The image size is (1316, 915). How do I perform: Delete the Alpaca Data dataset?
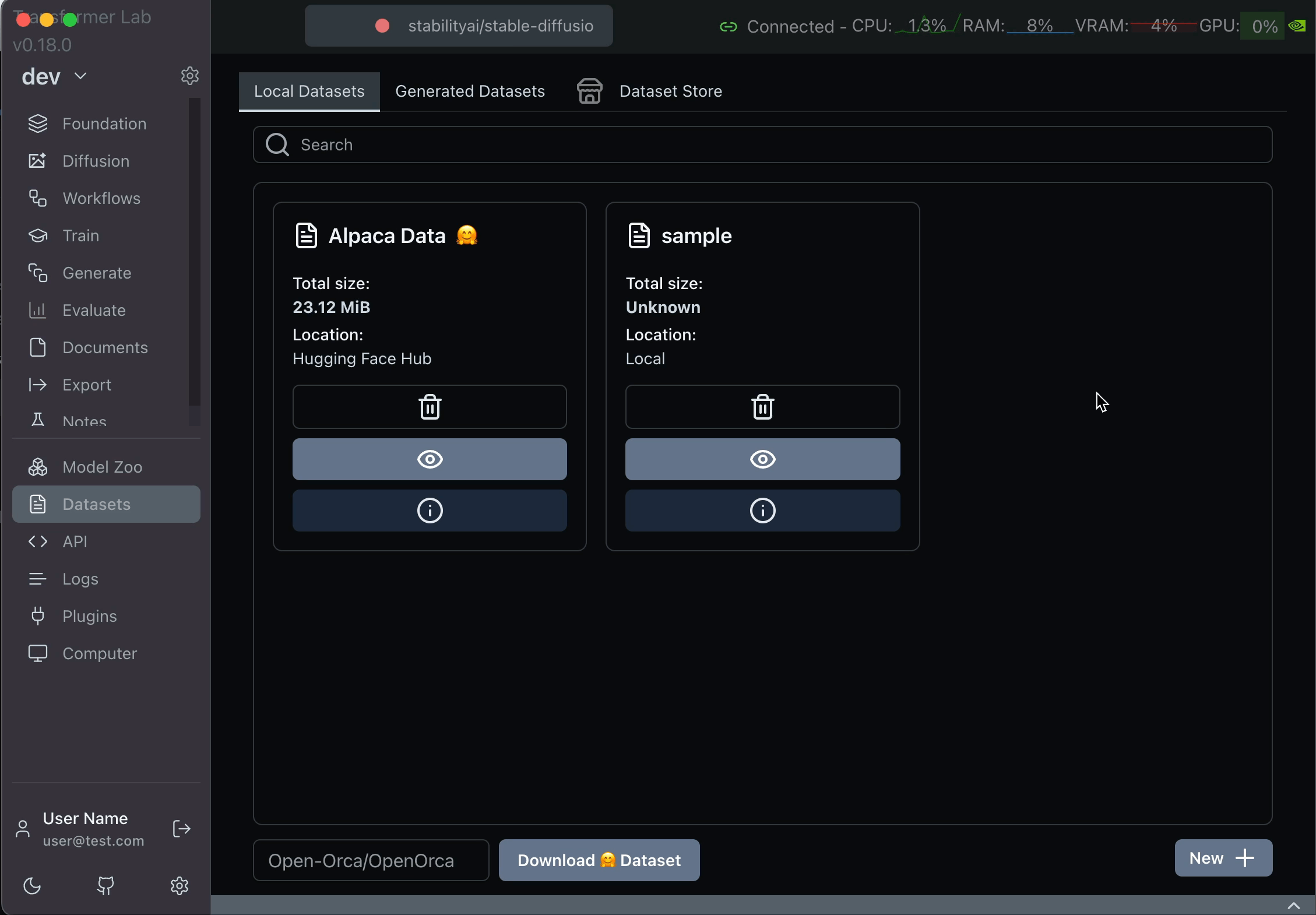(429, 406)
